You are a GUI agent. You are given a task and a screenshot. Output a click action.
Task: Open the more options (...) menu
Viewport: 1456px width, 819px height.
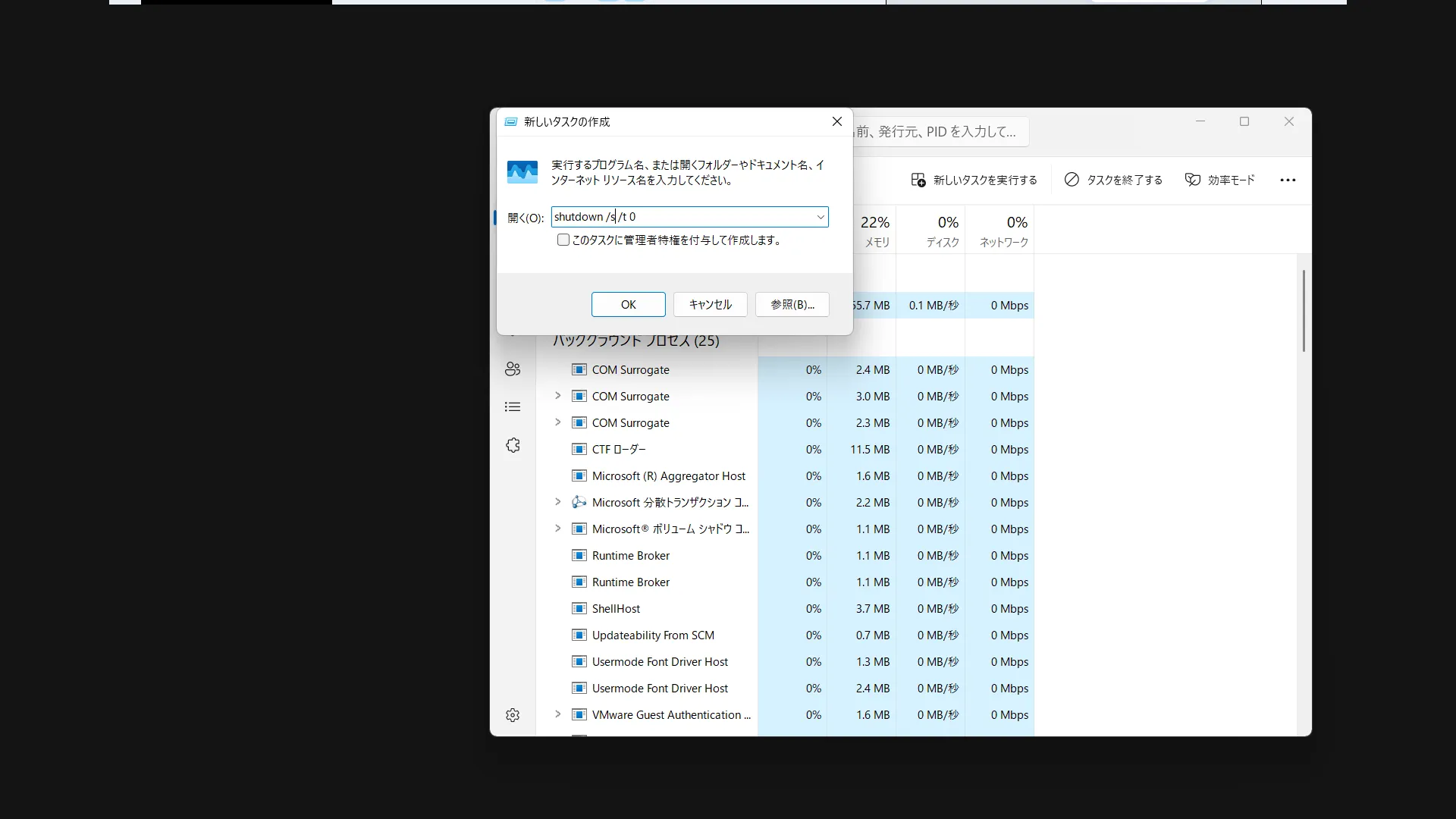point(1288,180)
